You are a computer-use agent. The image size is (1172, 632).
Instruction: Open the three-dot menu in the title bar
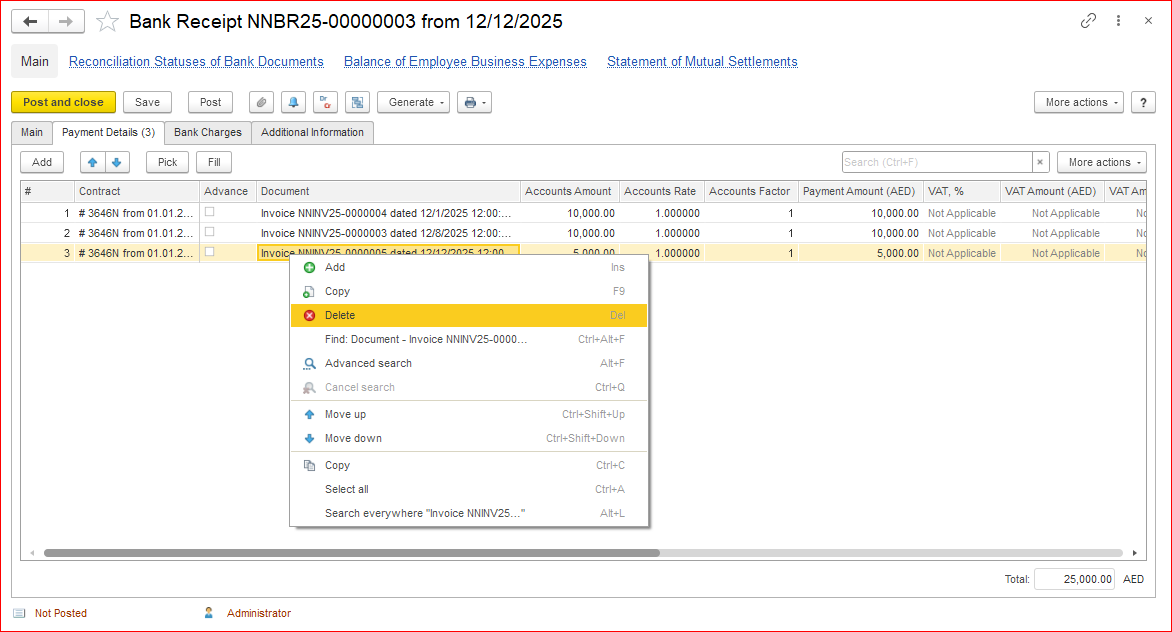point(1118,21)
